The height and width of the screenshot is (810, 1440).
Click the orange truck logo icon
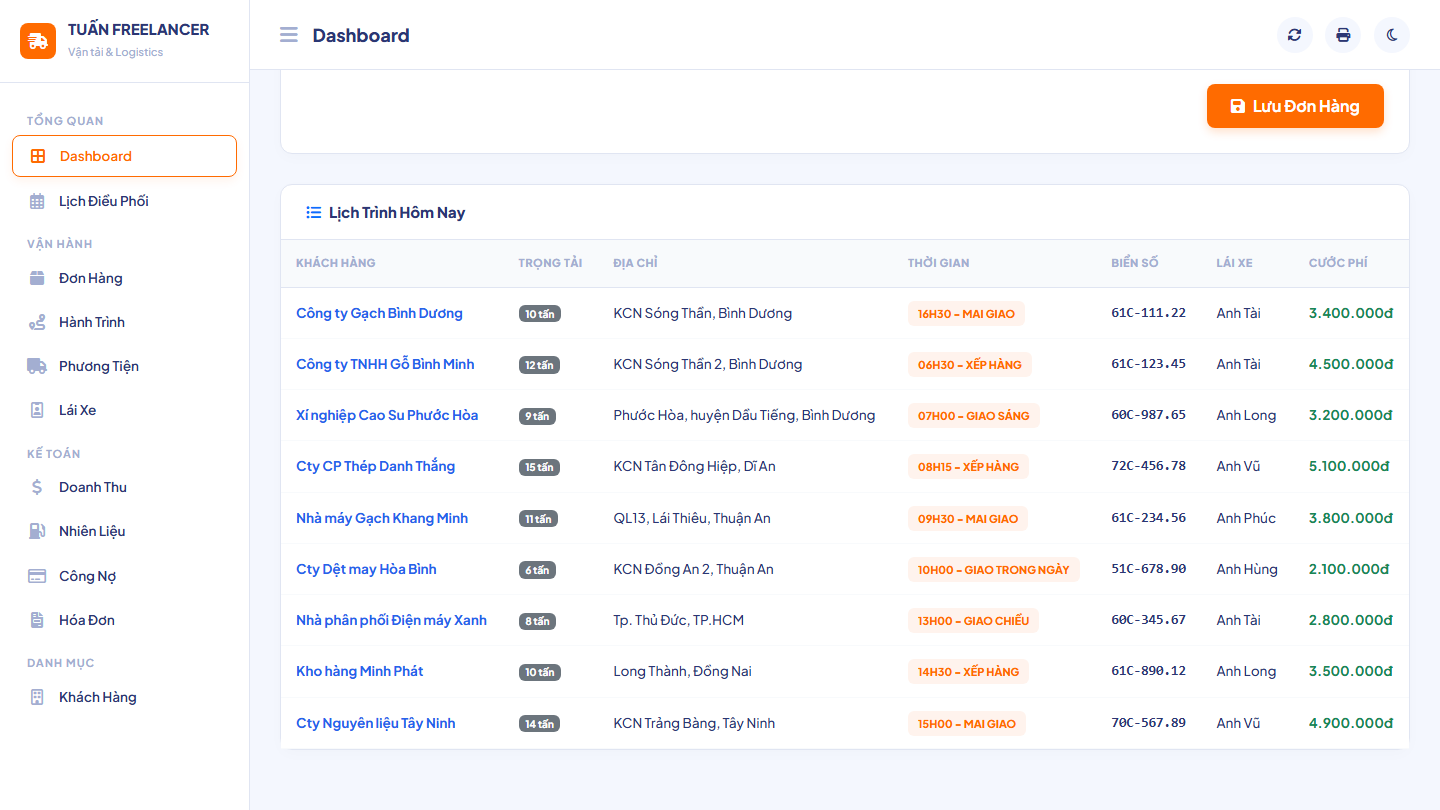click(x=38, y=41)
